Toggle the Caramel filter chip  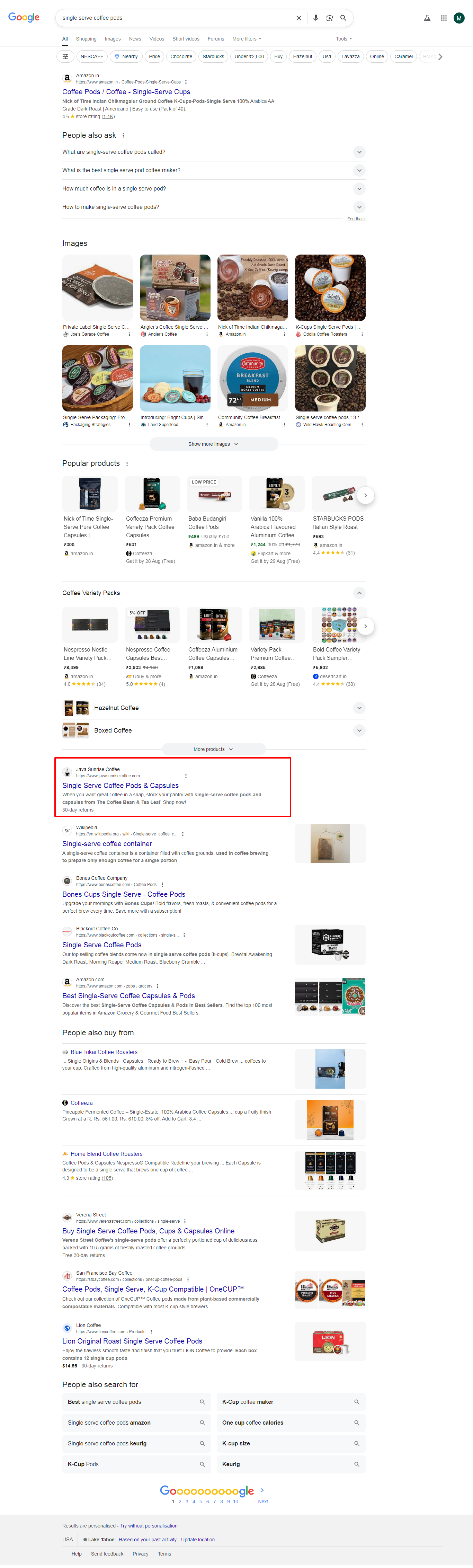[x=404, y=56]
